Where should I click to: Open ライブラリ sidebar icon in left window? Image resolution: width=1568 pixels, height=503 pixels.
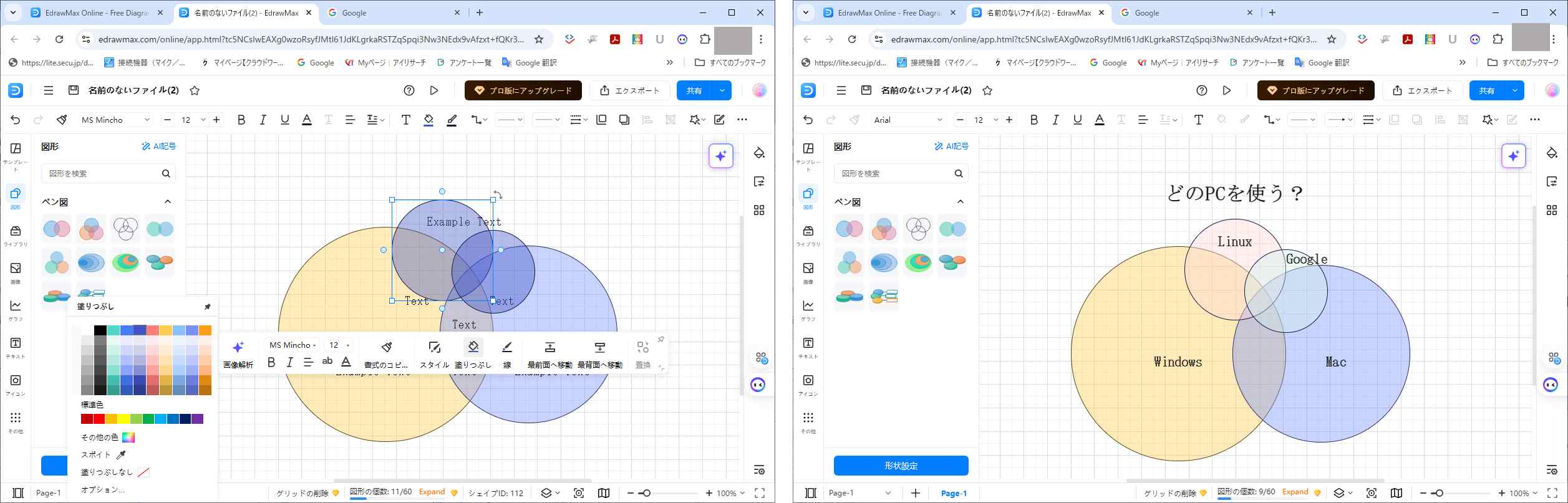16,237
